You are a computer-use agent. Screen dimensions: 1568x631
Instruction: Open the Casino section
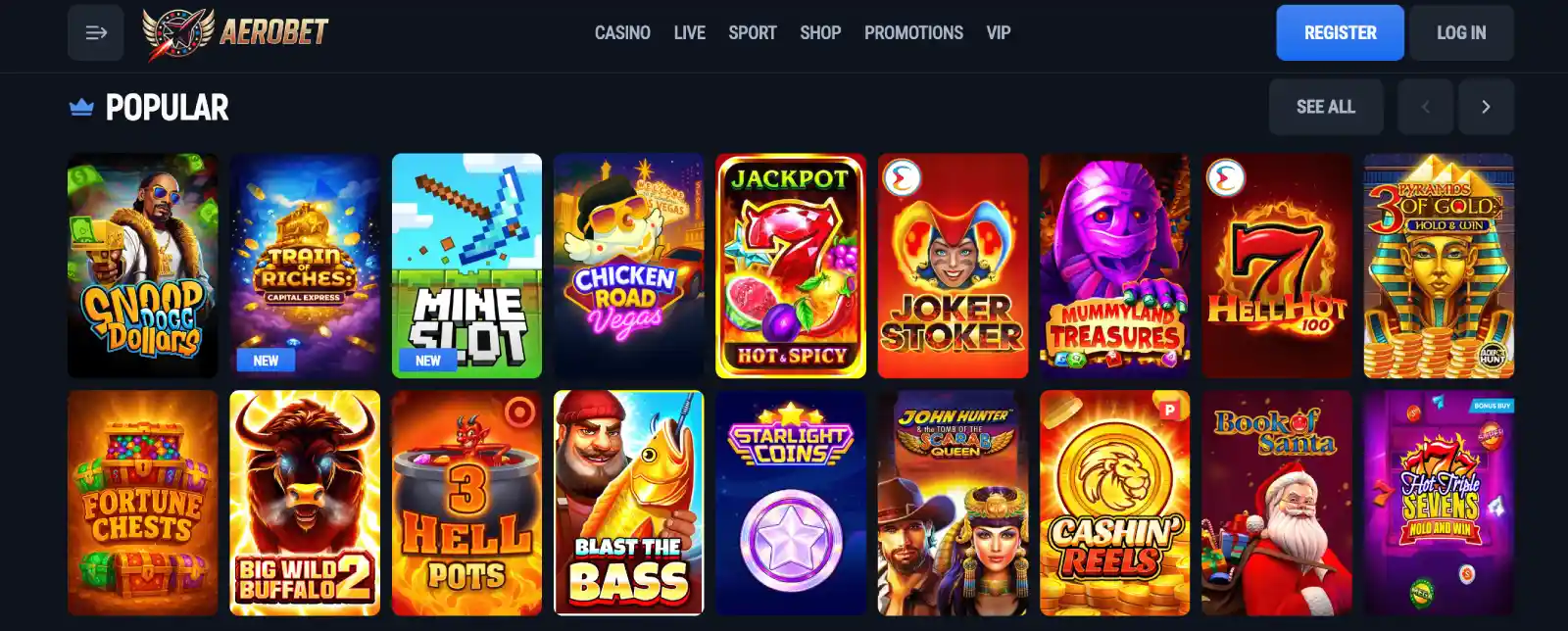[x=622, y=32]
